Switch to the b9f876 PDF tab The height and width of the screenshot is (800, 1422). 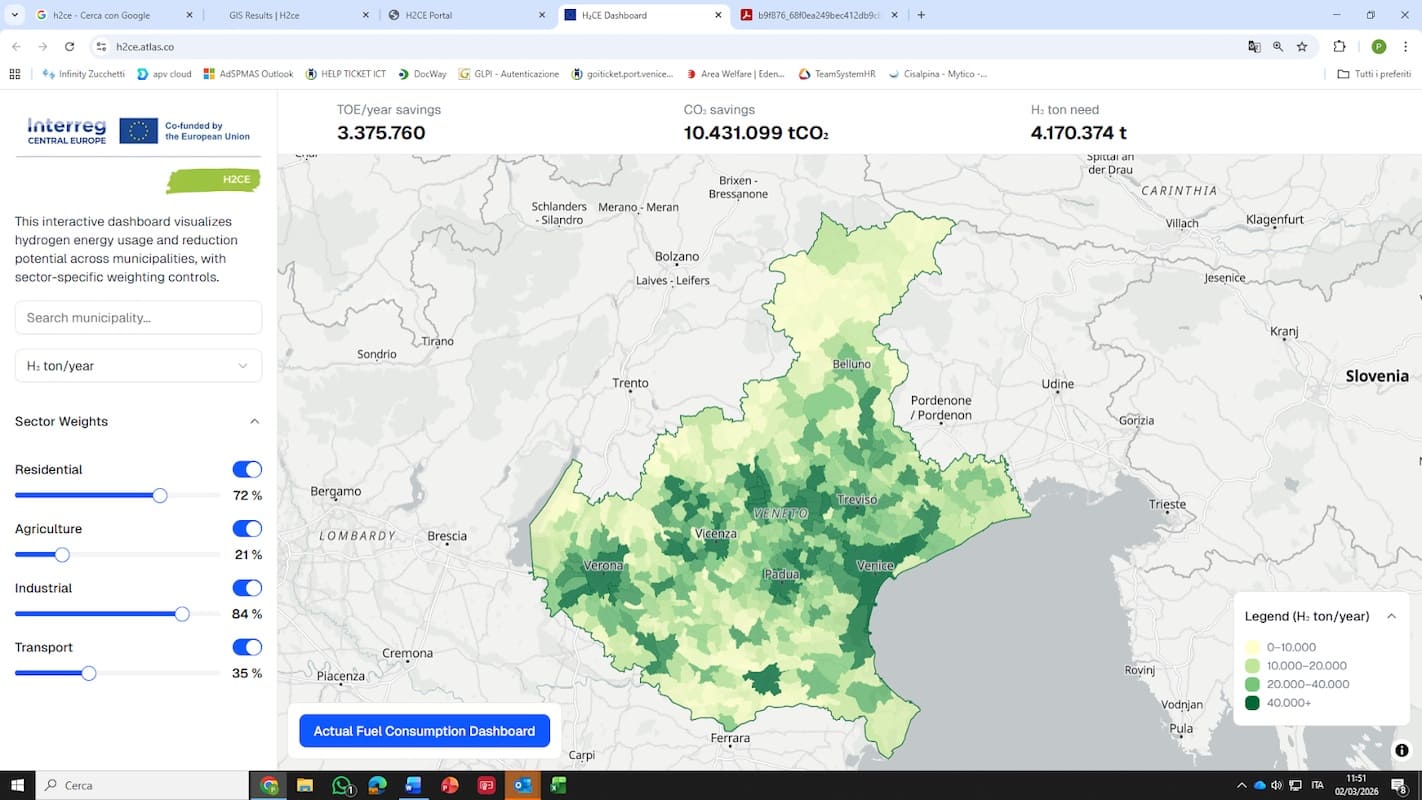point(818,15)
